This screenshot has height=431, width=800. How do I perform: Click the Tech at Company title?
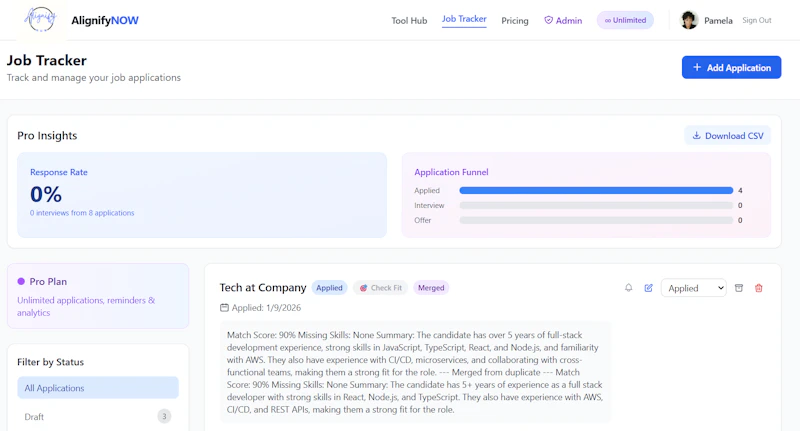(263, 288)
